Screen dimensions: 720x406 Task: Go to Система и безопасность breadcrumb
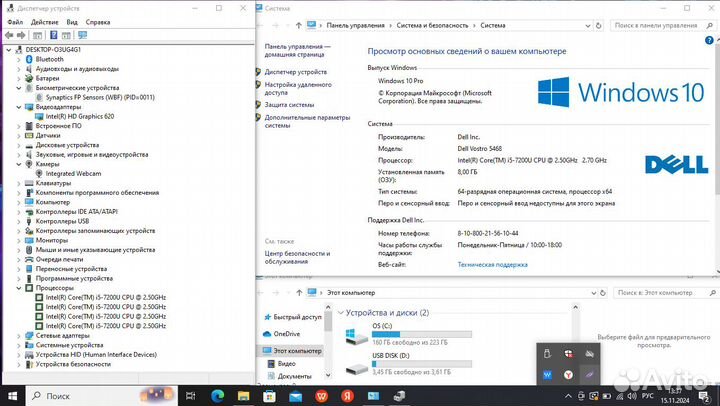tap(433, 26)
